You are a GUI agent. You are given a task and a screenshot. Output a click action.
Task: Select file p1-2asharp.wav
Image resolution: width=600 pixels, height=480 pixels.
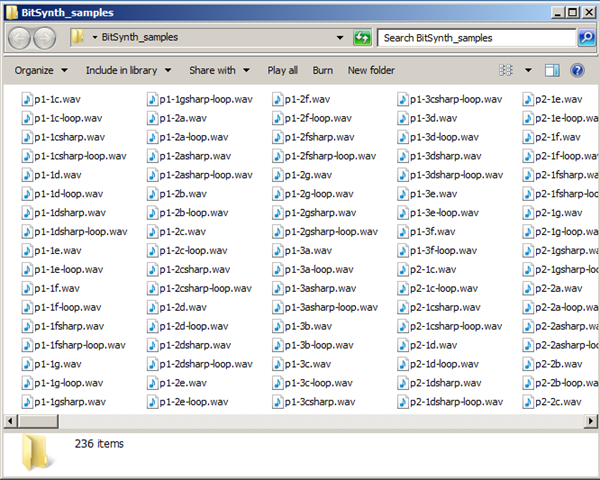click(x=189, y=156)
